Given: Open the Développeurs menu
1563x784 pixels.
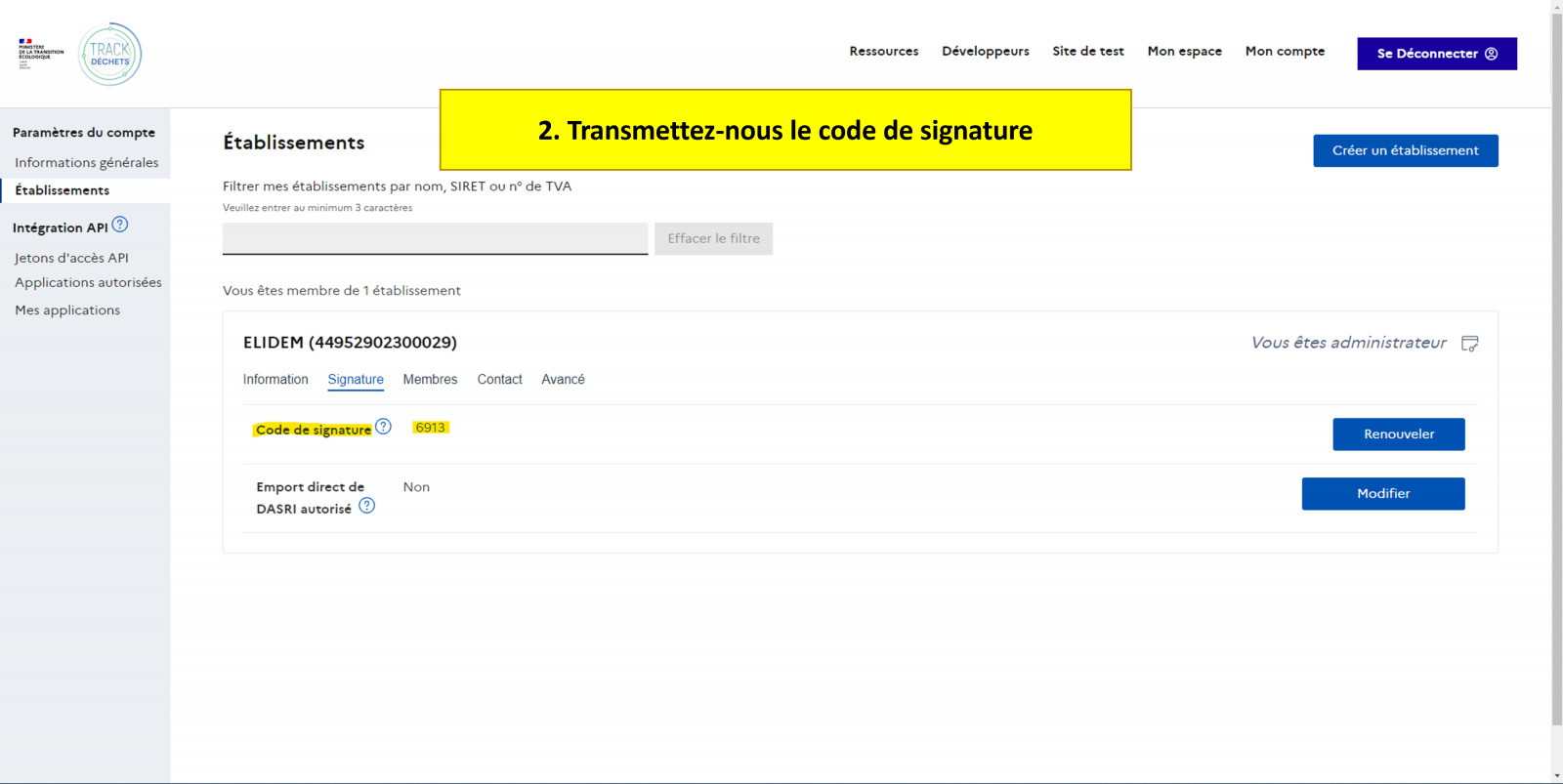Looking at the screenshot, I should pos(985,52).
